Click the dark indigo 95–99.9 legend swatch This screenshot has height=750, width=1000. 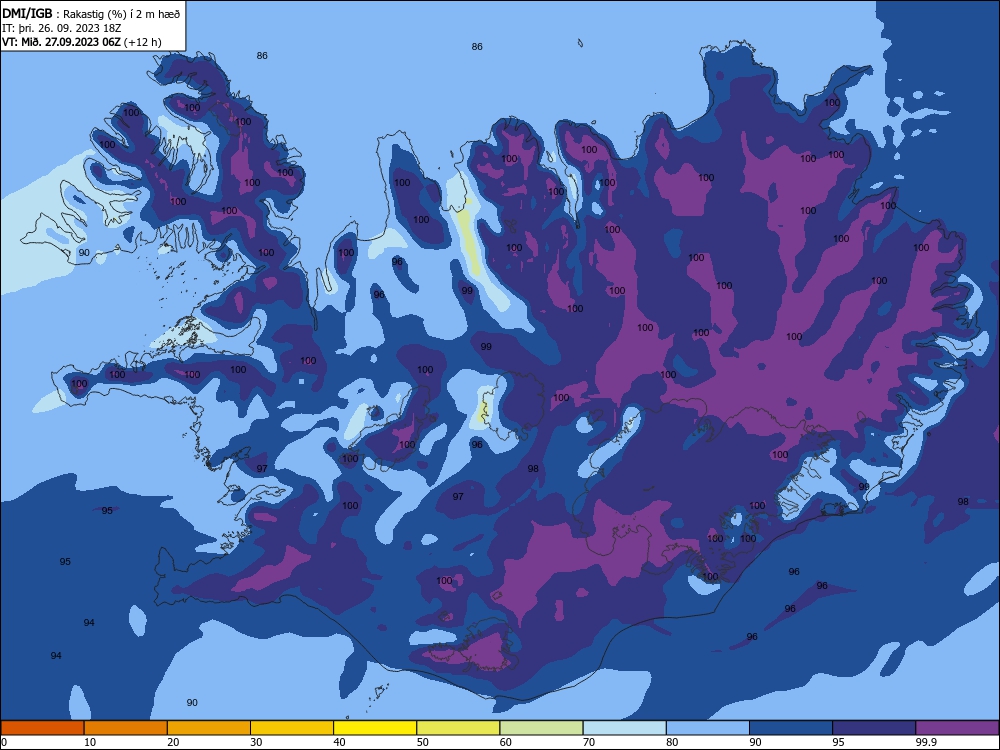click(x=874, y=728)
